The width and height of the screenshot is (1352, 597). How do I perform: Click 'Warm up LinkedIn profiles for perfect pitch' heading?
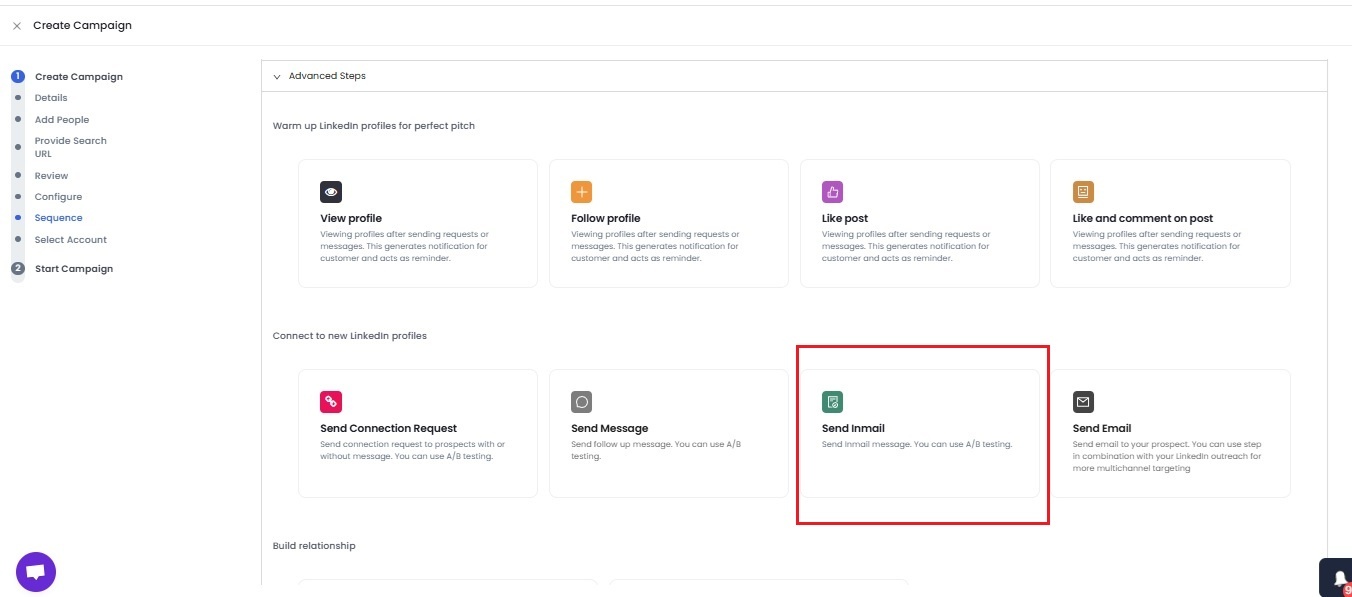click(374, 126)
